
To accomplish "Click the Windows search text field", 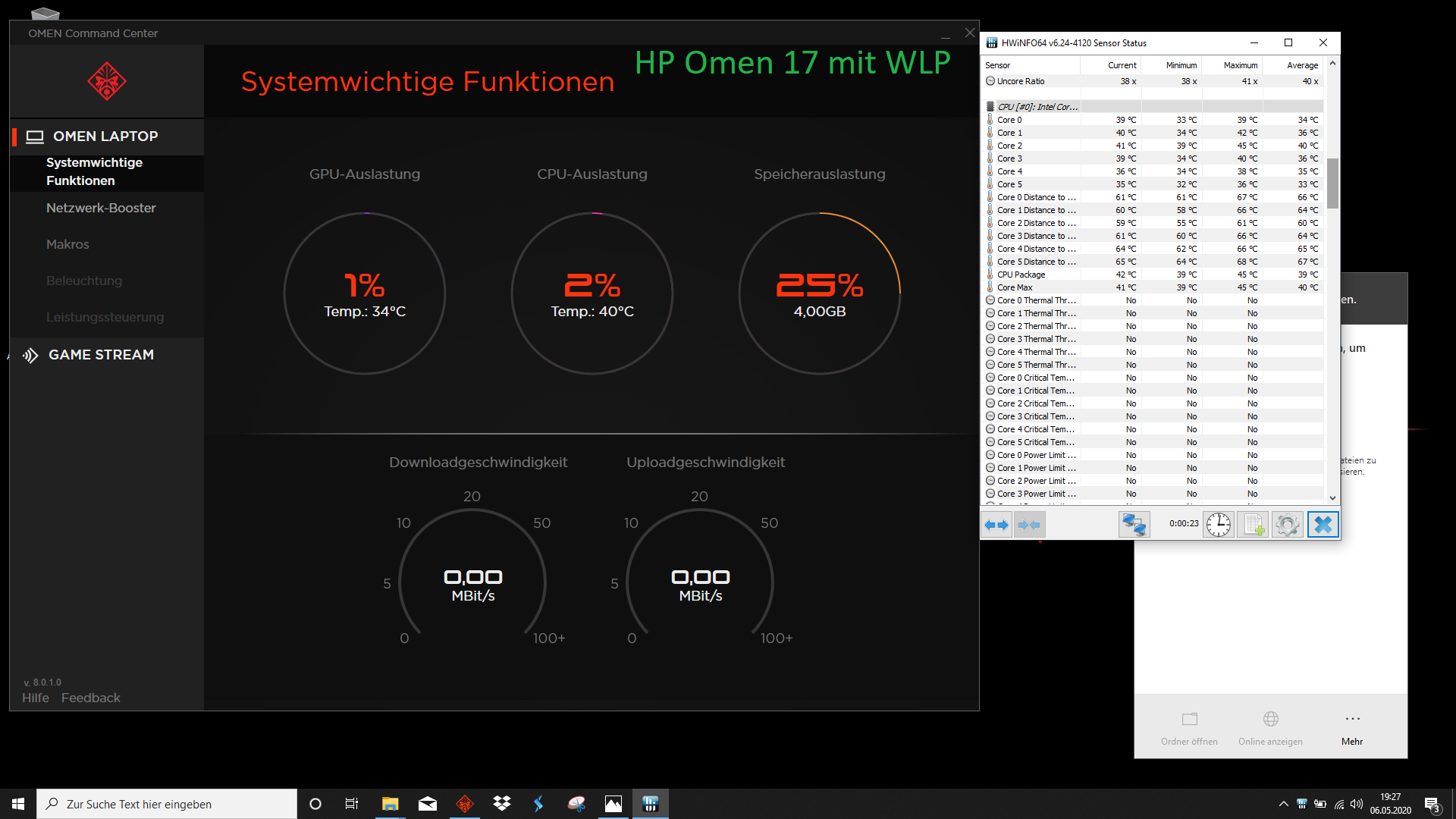I will click(x=167, y=804).
